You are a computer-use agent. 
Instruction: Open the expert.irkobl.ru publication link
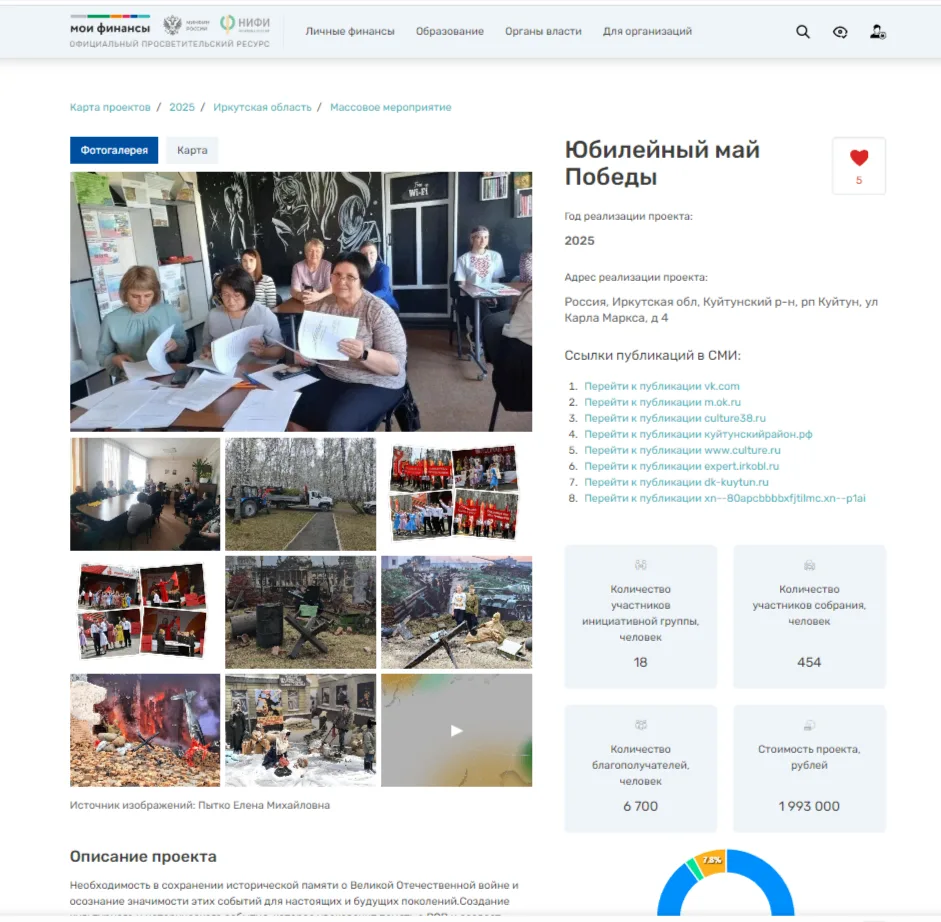pyautogui.click(x=682, y=466)
